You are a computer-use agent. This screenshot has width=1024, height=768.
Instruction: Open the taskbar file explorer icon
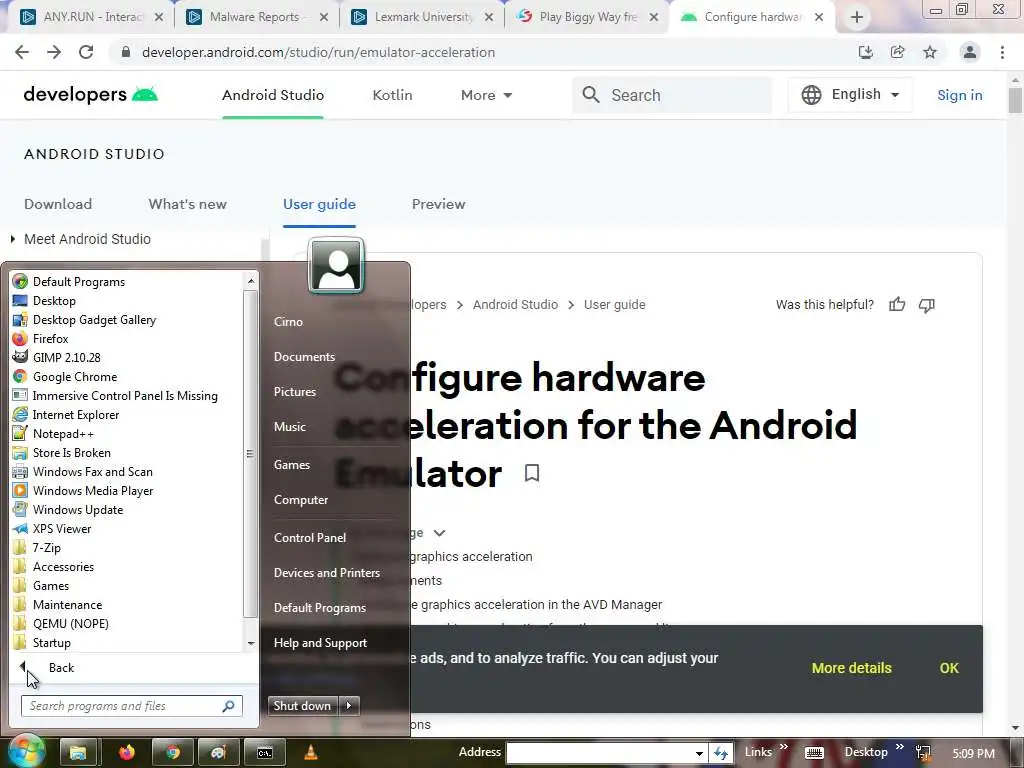(78, 753)
